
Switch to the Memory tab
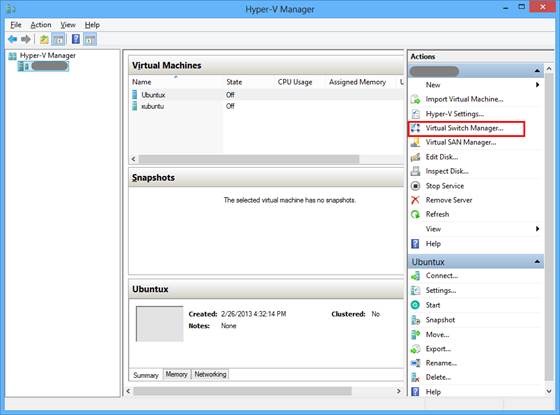pyautogui.click(x=176, y=374)
